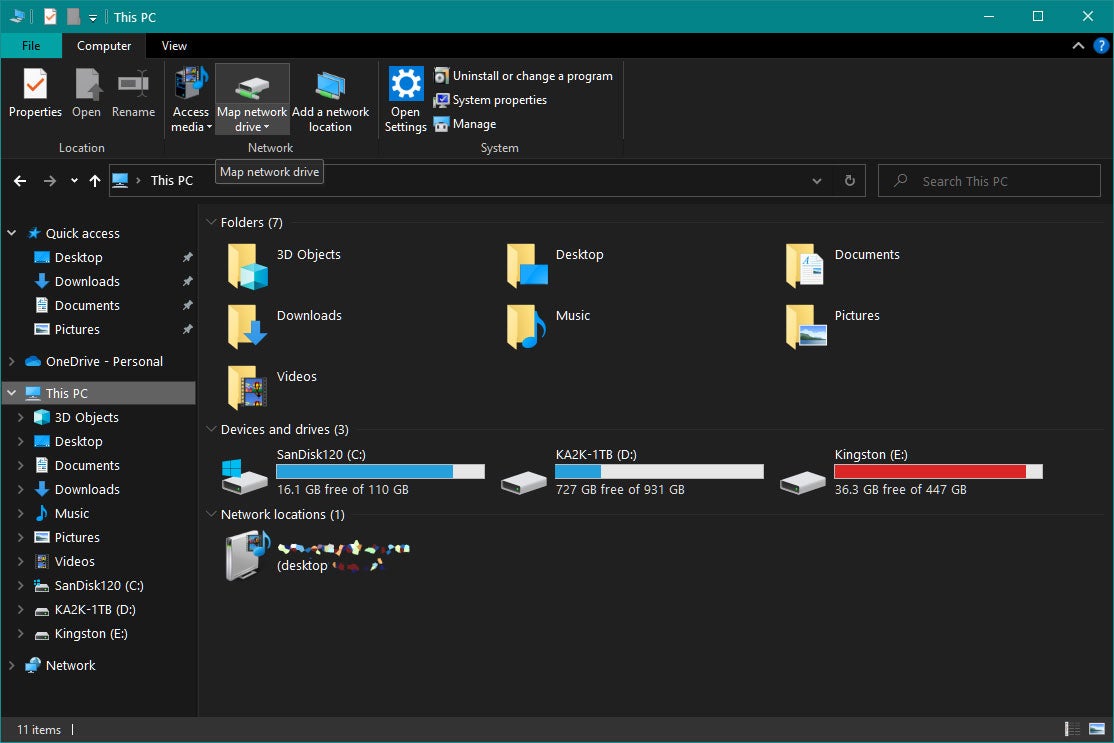Switch to Details view in status bar
The width and height of the screenshot is (1114, 743).
[x=1072, y=730]
